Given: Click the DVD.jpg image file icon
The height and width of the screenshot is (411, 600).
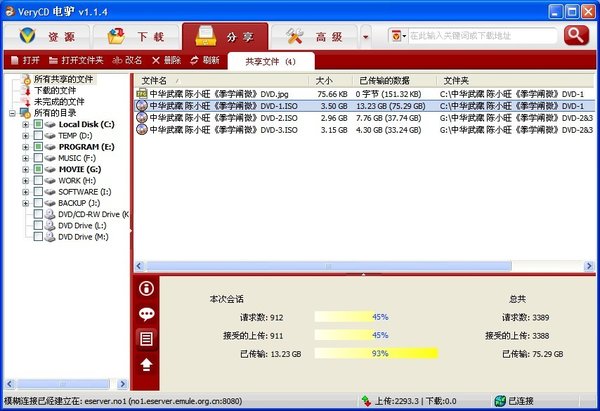Looking at the screenshot, I should 142,93.
